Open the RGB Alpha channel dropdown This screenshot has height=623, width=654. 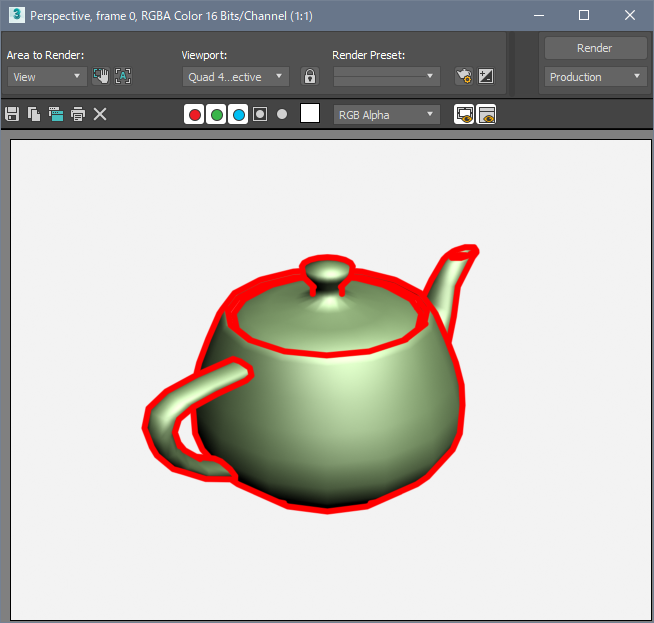click(x=386, y=115)
